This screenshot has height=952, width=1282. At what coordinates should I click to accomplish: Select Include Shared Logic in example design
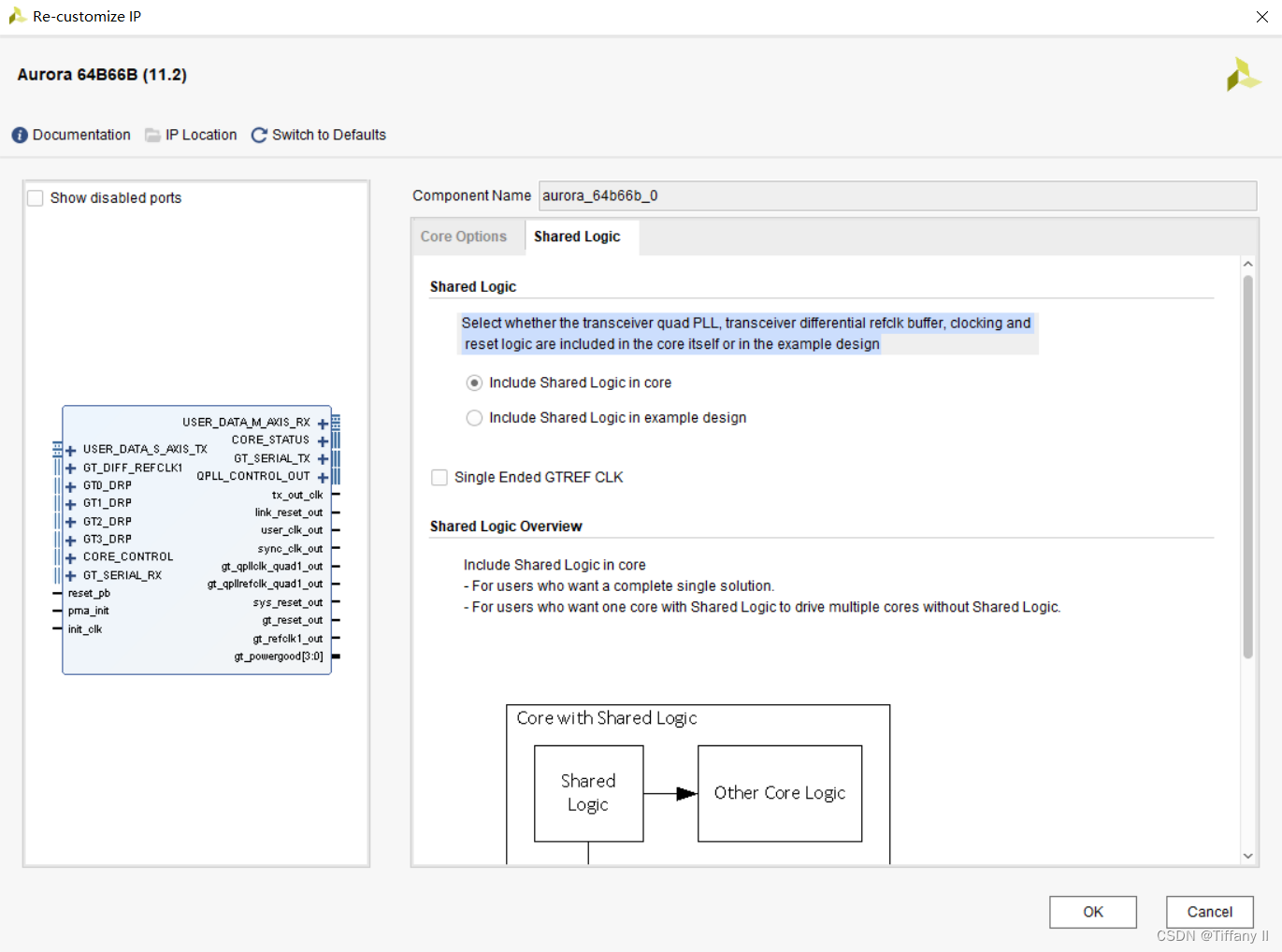[x=475, y=418]
